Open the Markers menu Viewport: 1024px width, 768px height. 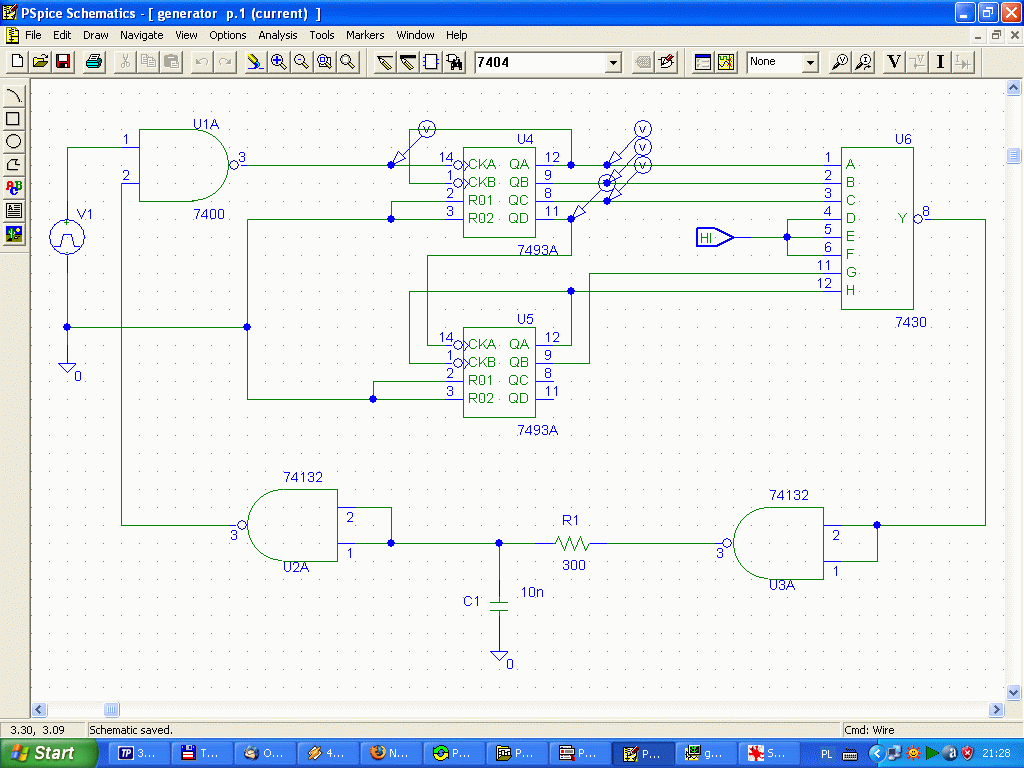coord(365,35)
